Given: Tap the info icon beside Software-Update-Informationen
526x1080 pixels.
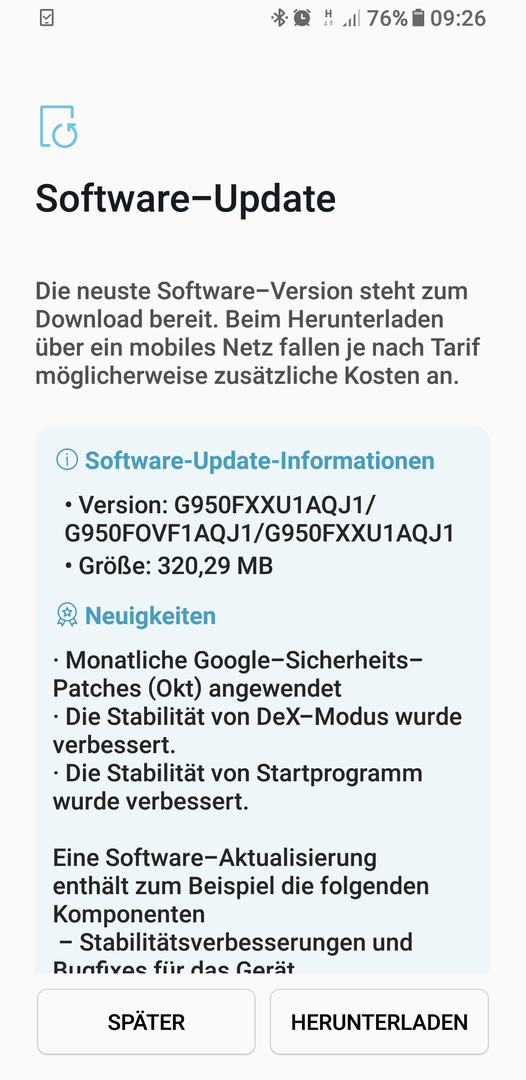Looking at the screenshot, I should [67, 460].
